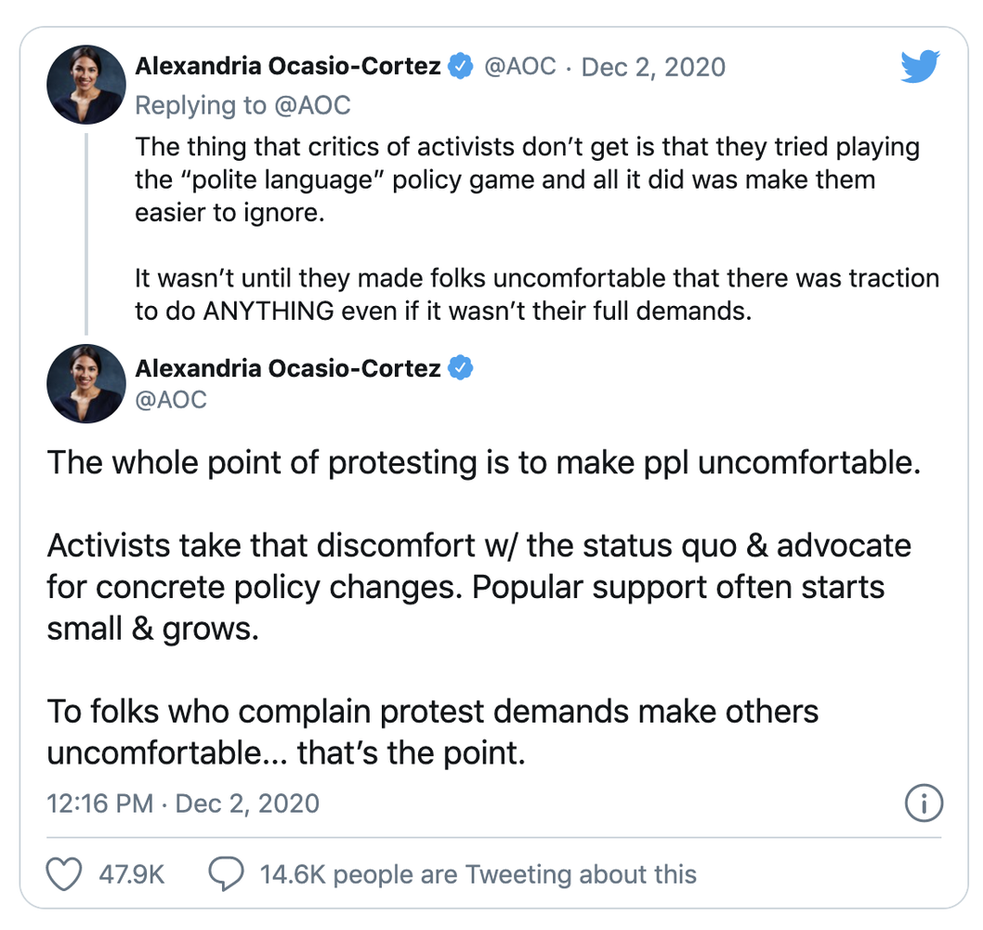Open "14.6K people are Tweeting about this"
This screenshot has height=930, width=983.
pos(478,874)
